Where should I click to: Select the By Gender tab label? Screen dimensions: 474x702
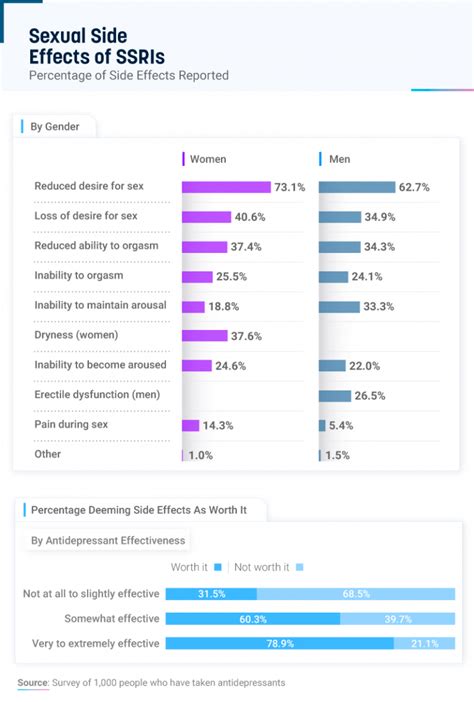coord(55,127)
